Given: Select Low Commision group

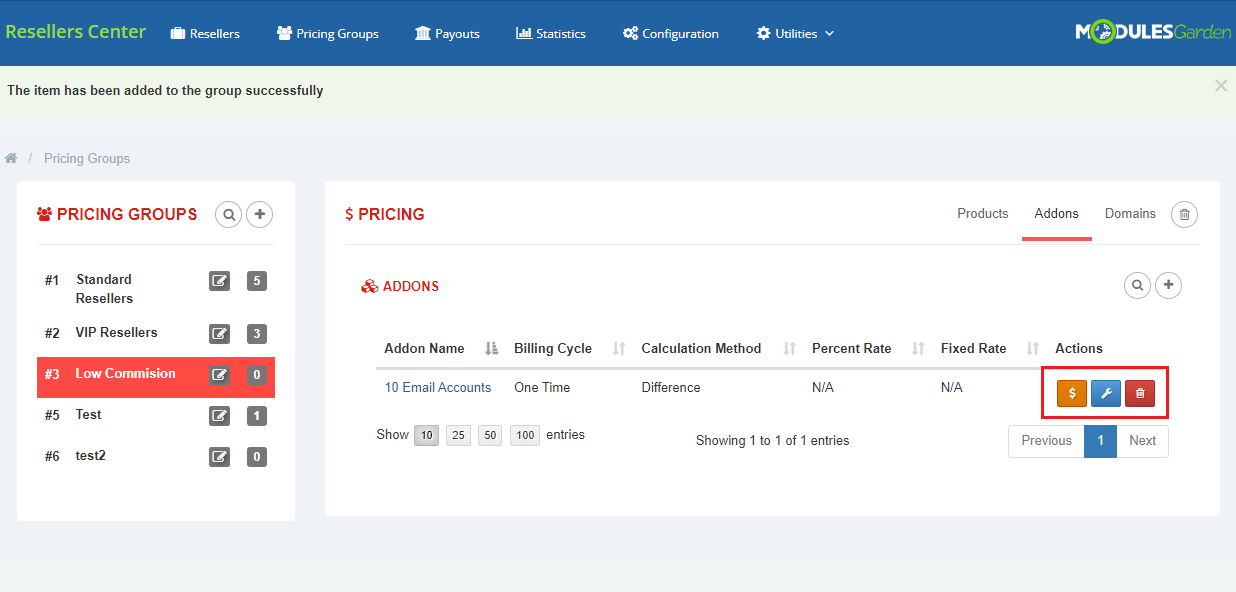Looking at the screenshot, I should (125, 373).
